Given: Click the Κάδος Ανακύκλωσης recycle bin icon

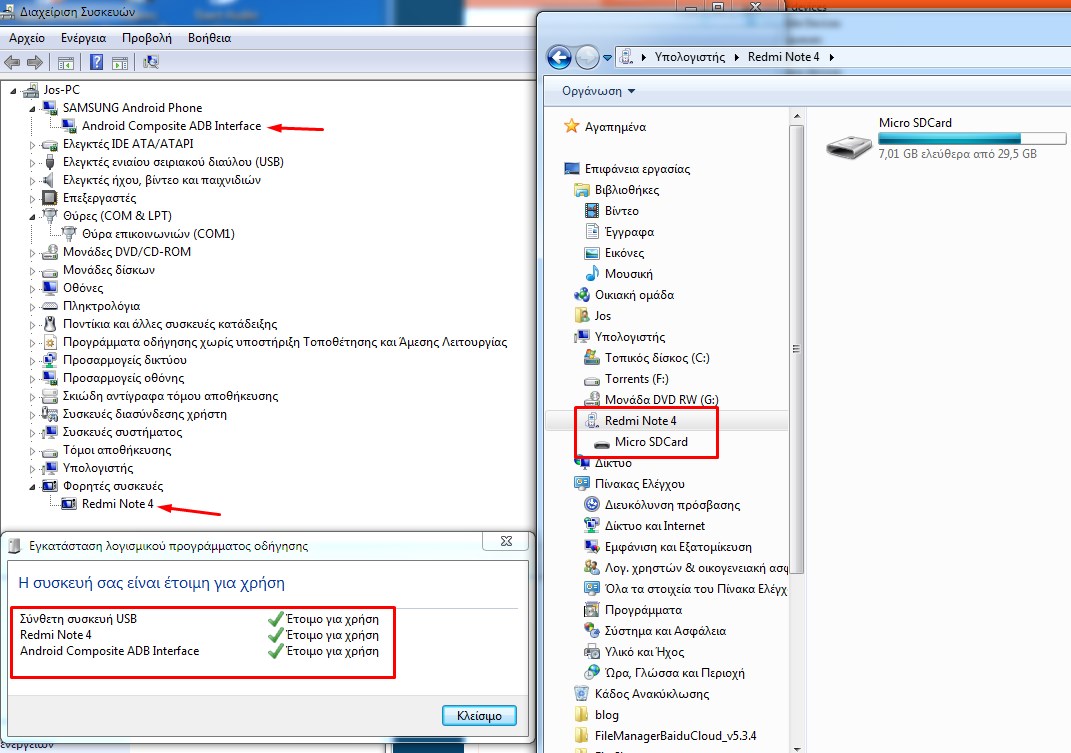Looking at the screenshot, I should pyautogui.click(x=582, y=694).
